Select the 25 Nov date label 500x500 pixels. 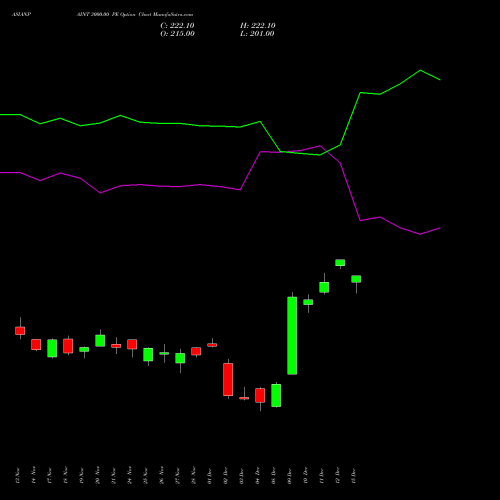(146, 475)
